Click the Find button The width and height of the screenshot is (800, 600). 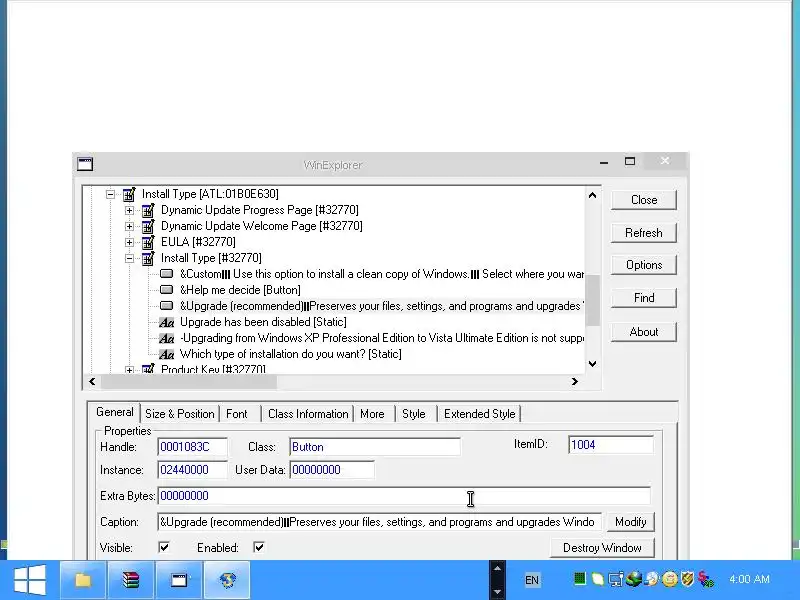644,298
